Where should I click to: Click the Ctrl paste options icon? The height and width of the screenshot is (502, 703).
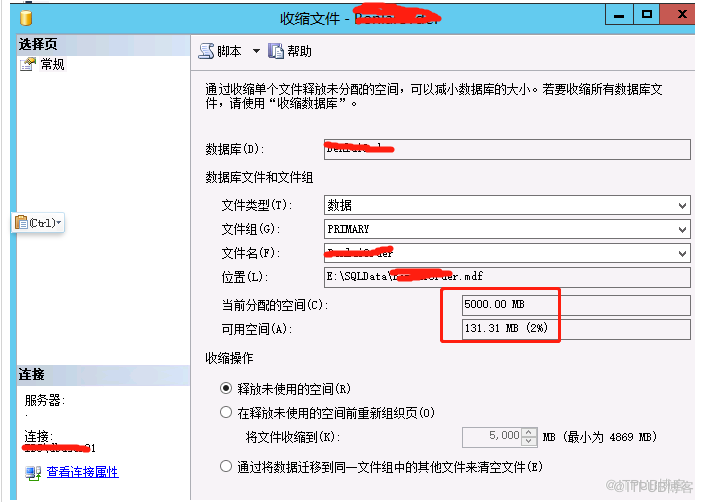coord(21,222)
